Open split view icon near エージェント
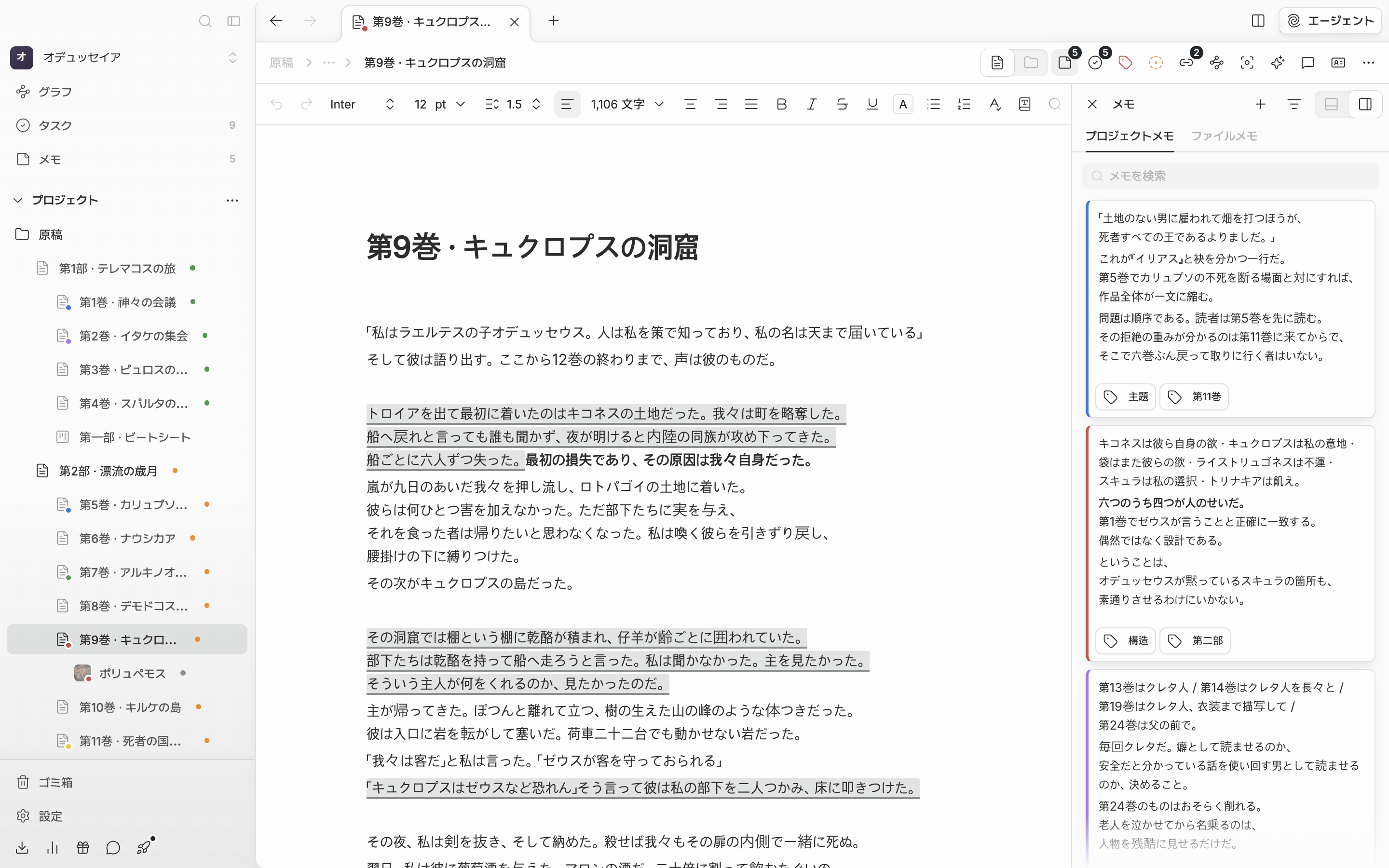Screen dimensions: 1389x868 (1257, 21)
